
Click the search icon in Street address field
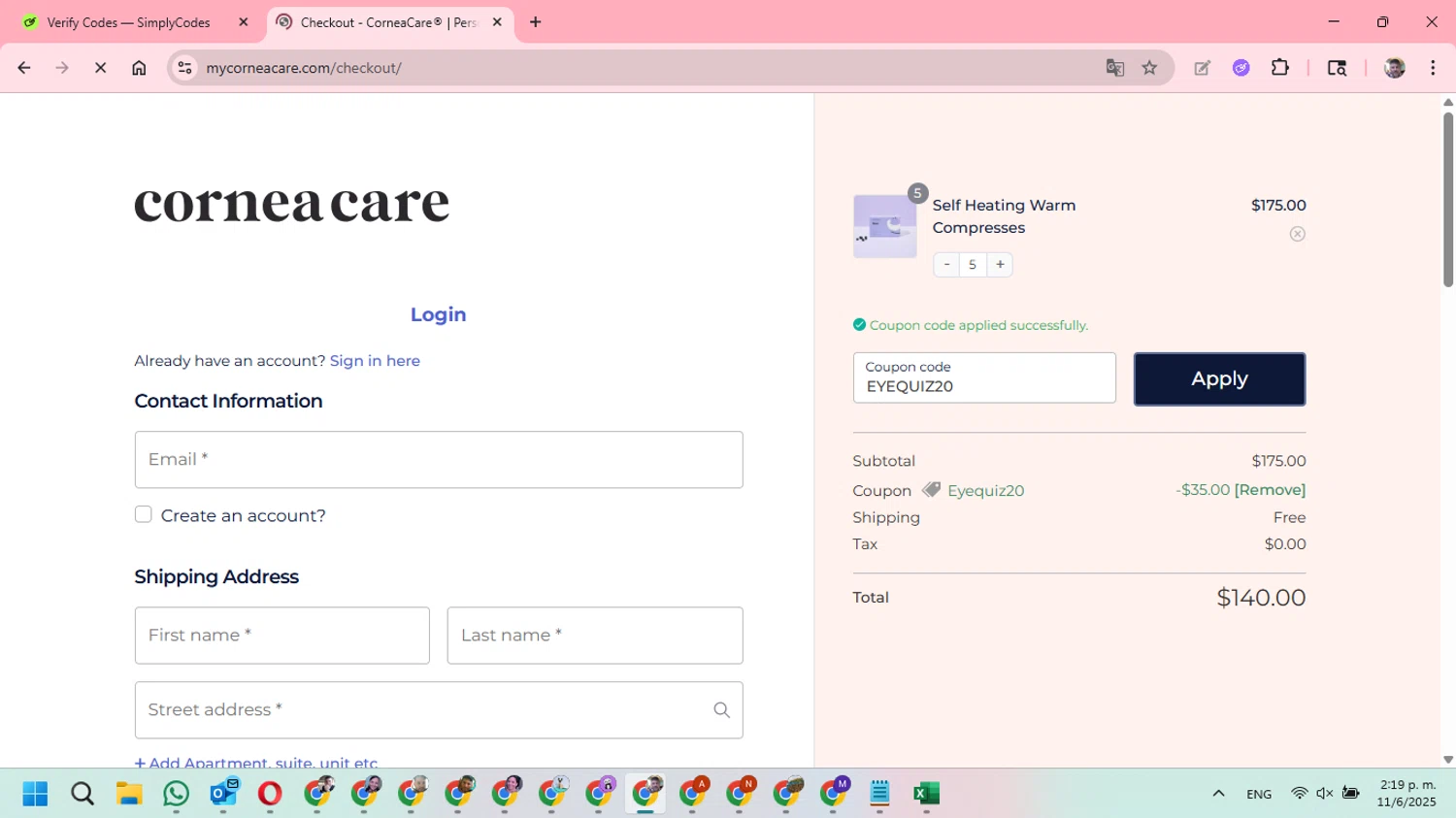pos(721,710)
